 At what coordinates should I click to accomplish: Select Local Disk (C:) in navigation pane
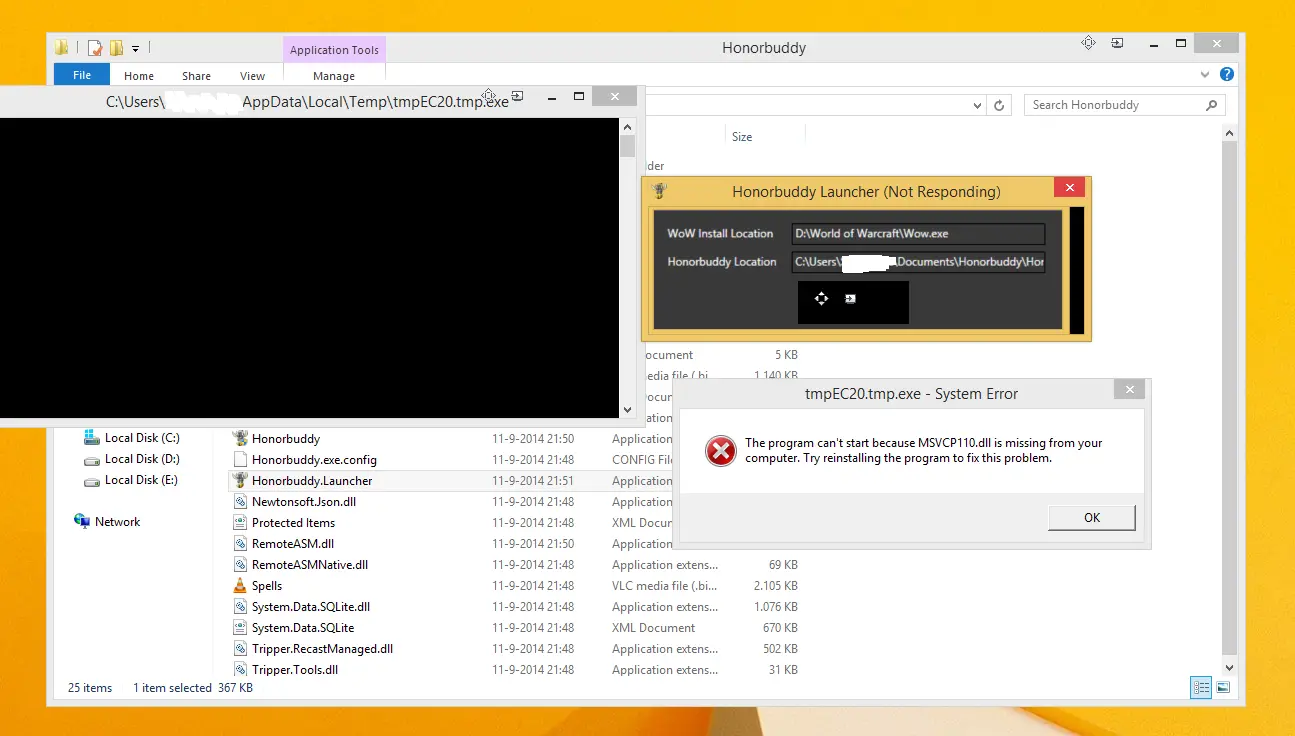[142, 438]
